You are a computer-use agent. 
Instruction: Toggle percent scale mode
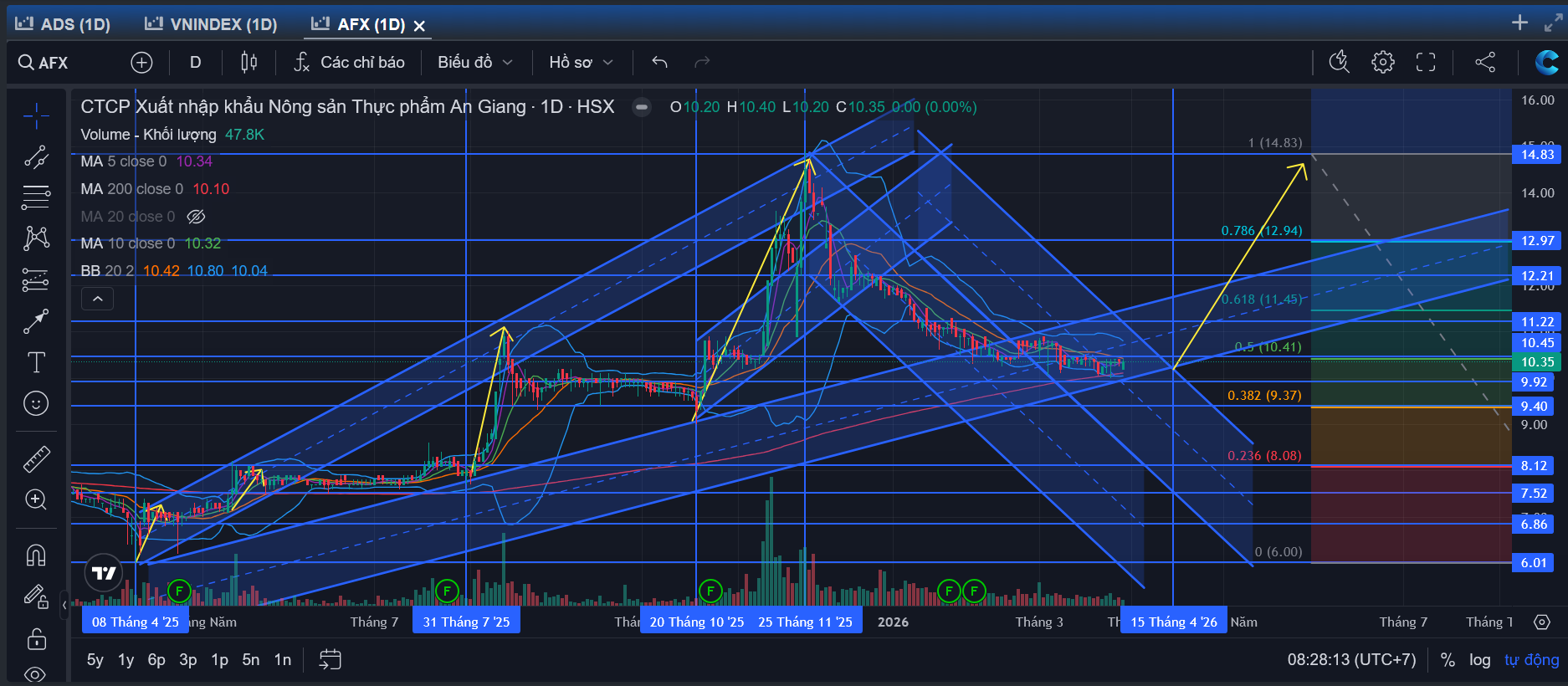1448,660
